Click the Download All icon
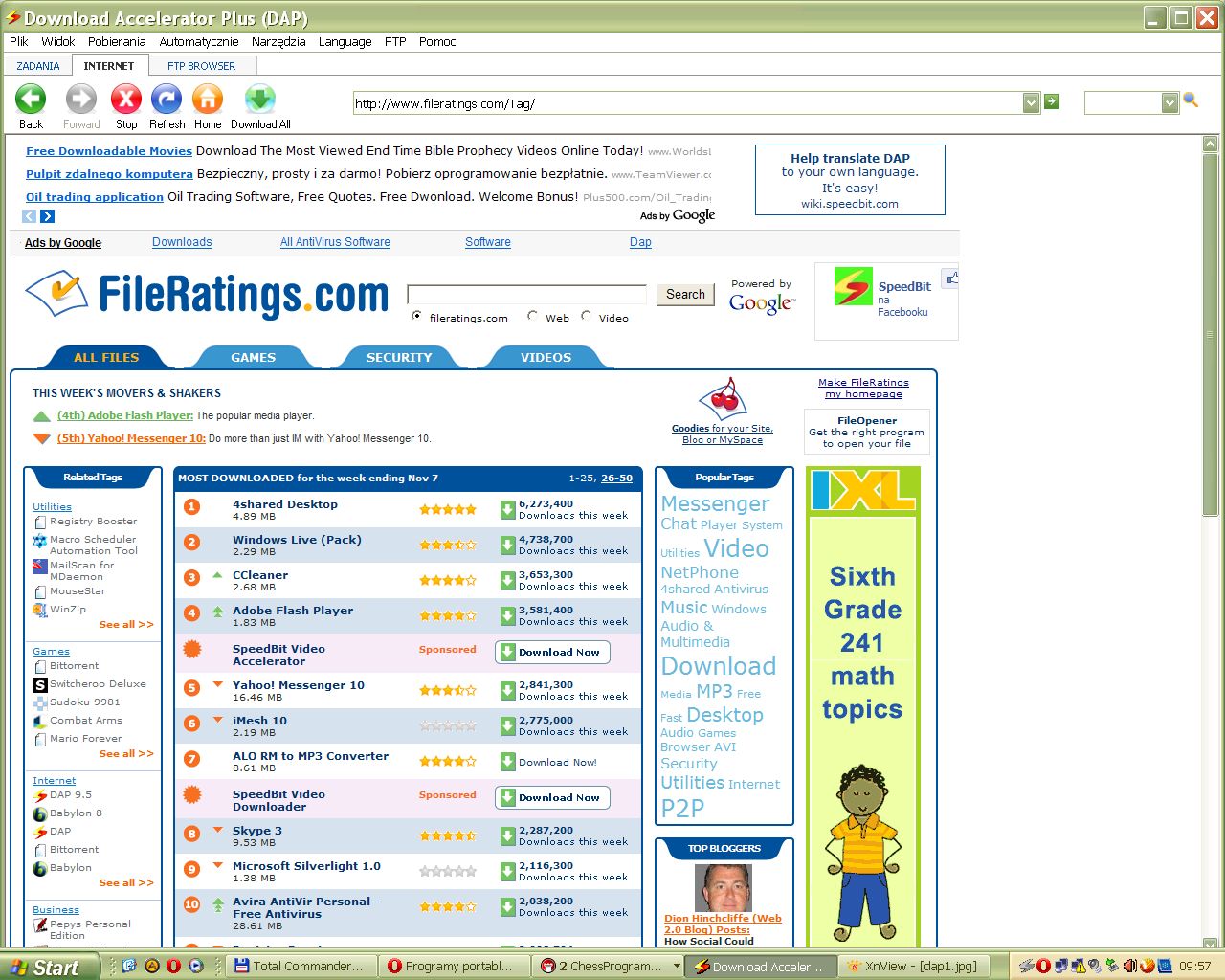The width and height of the screenshot is (1225, 980). click(260, 100)
